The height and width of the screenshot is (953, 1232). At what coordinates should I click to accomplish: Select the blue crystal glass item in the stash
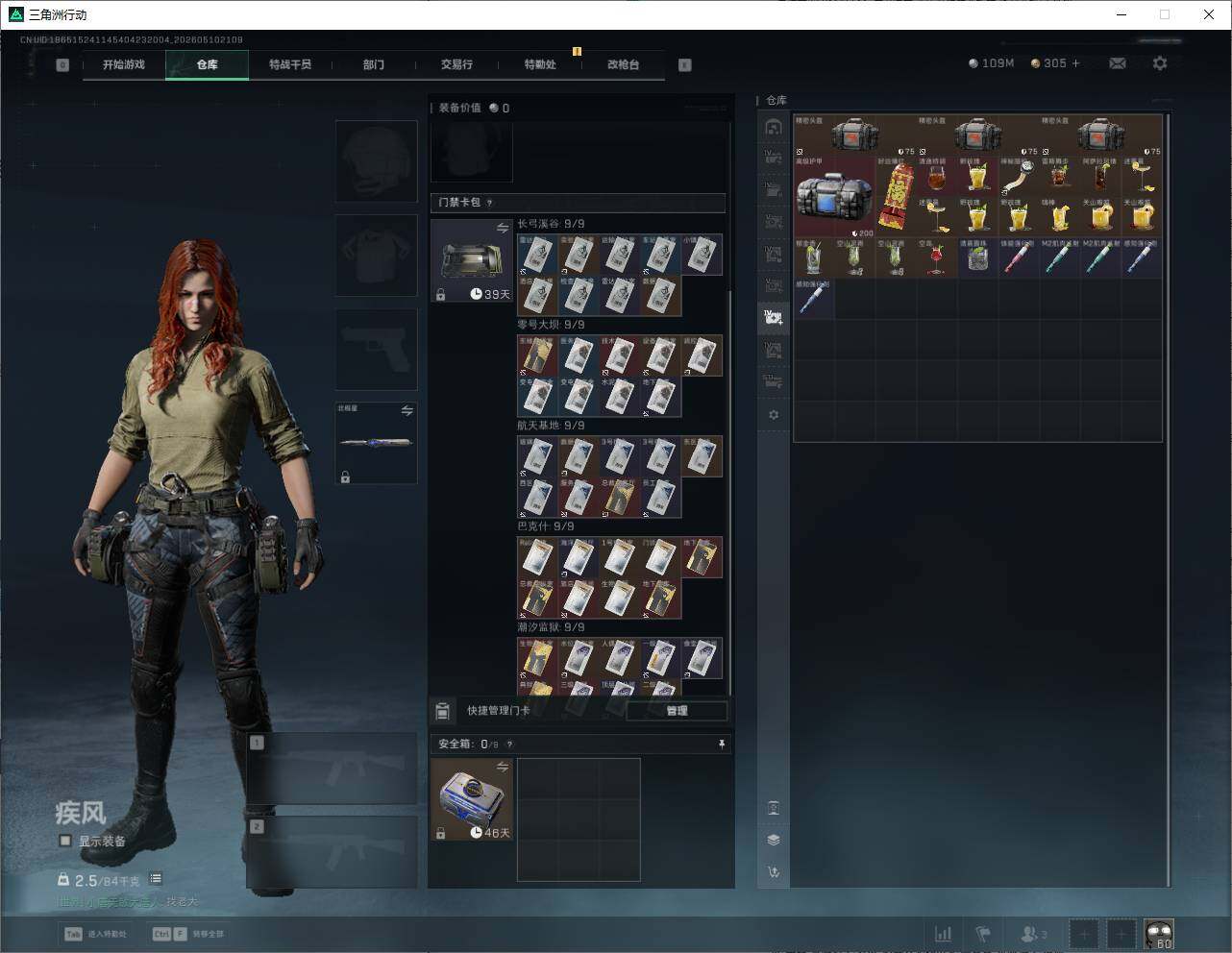click(977, 258)
